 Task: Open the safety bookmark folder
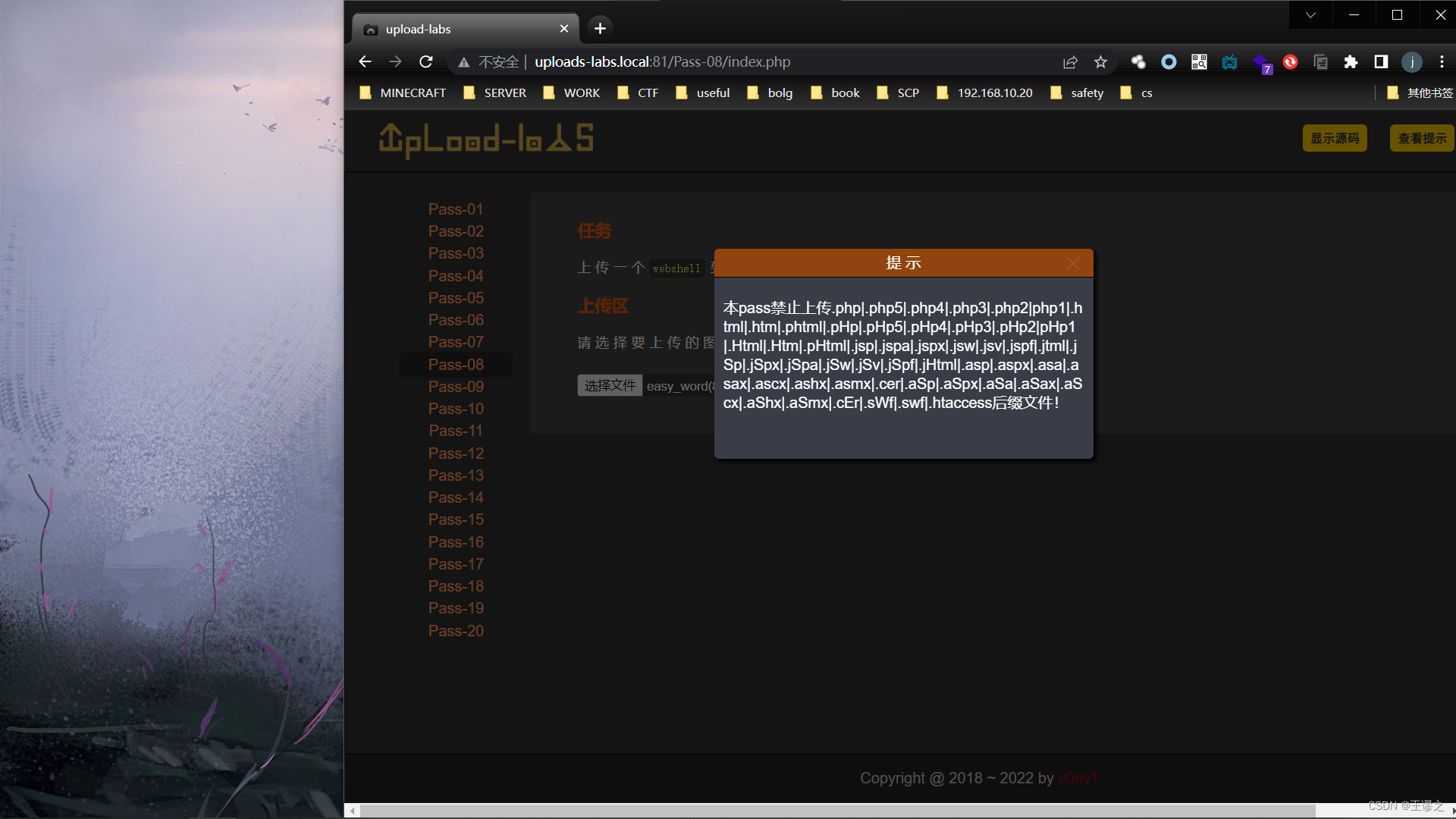(x=1077, y=93)
